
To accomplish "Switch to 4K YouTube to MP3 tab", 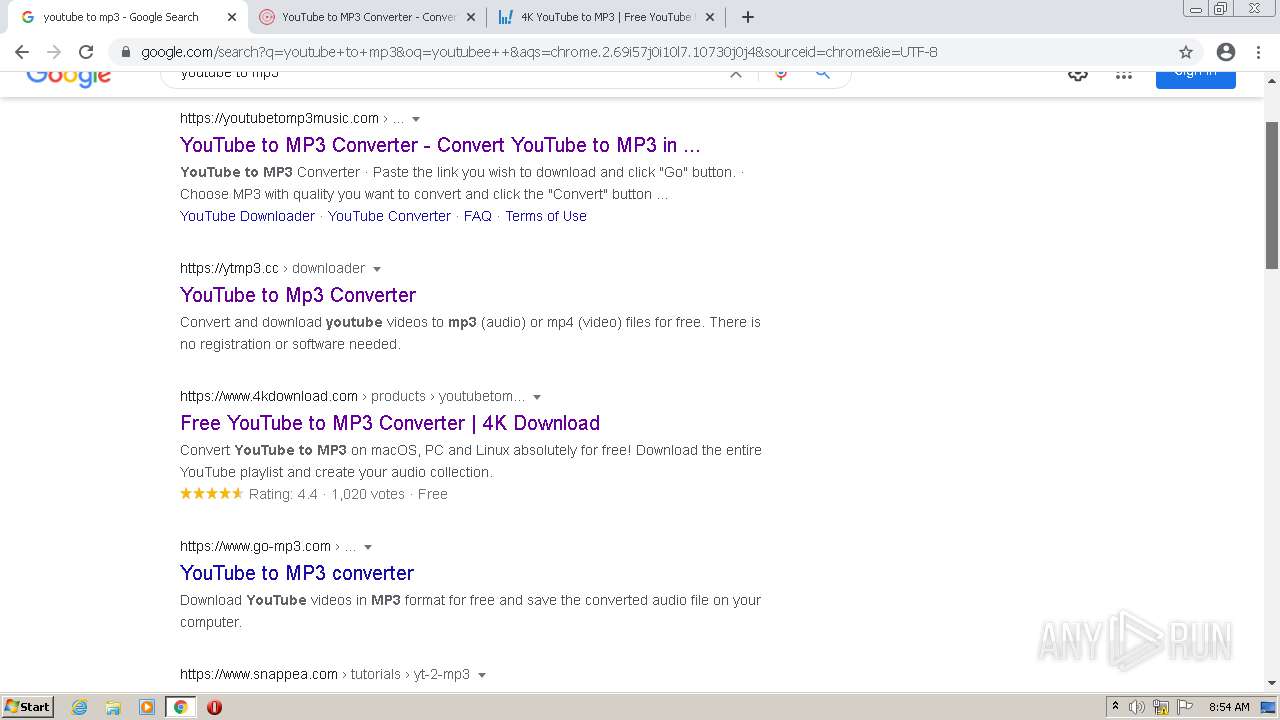I will click(607, 17).
